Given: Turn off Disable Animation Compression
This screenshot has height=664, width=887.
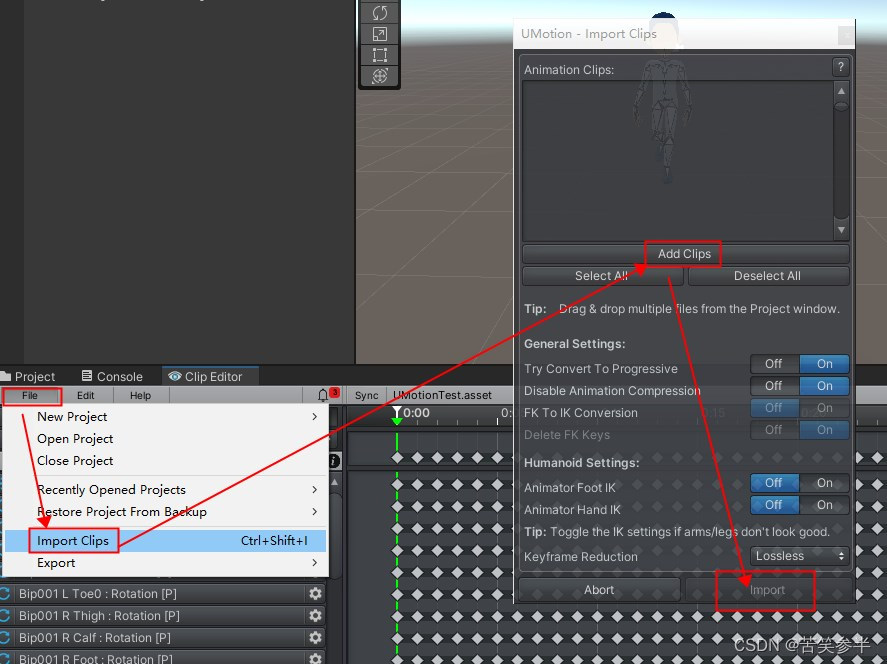Looking at the screenshot, I should point(774,385).
